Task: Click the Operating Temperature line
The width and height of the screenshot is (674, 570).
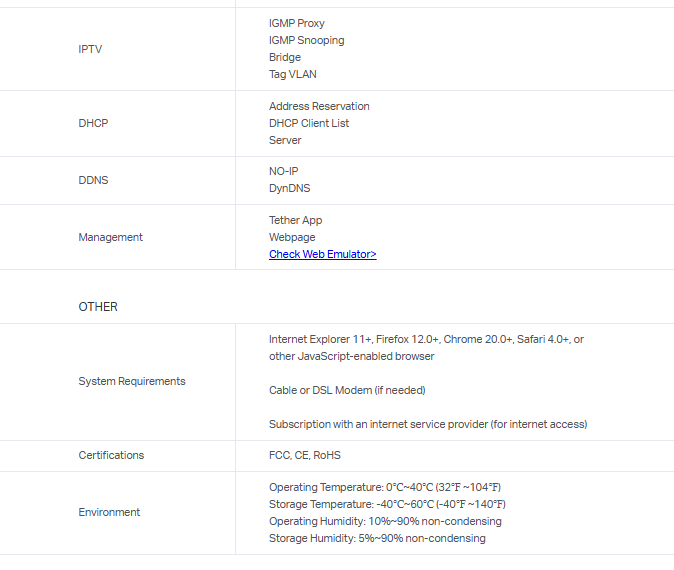Action: [x=385, y=487]
